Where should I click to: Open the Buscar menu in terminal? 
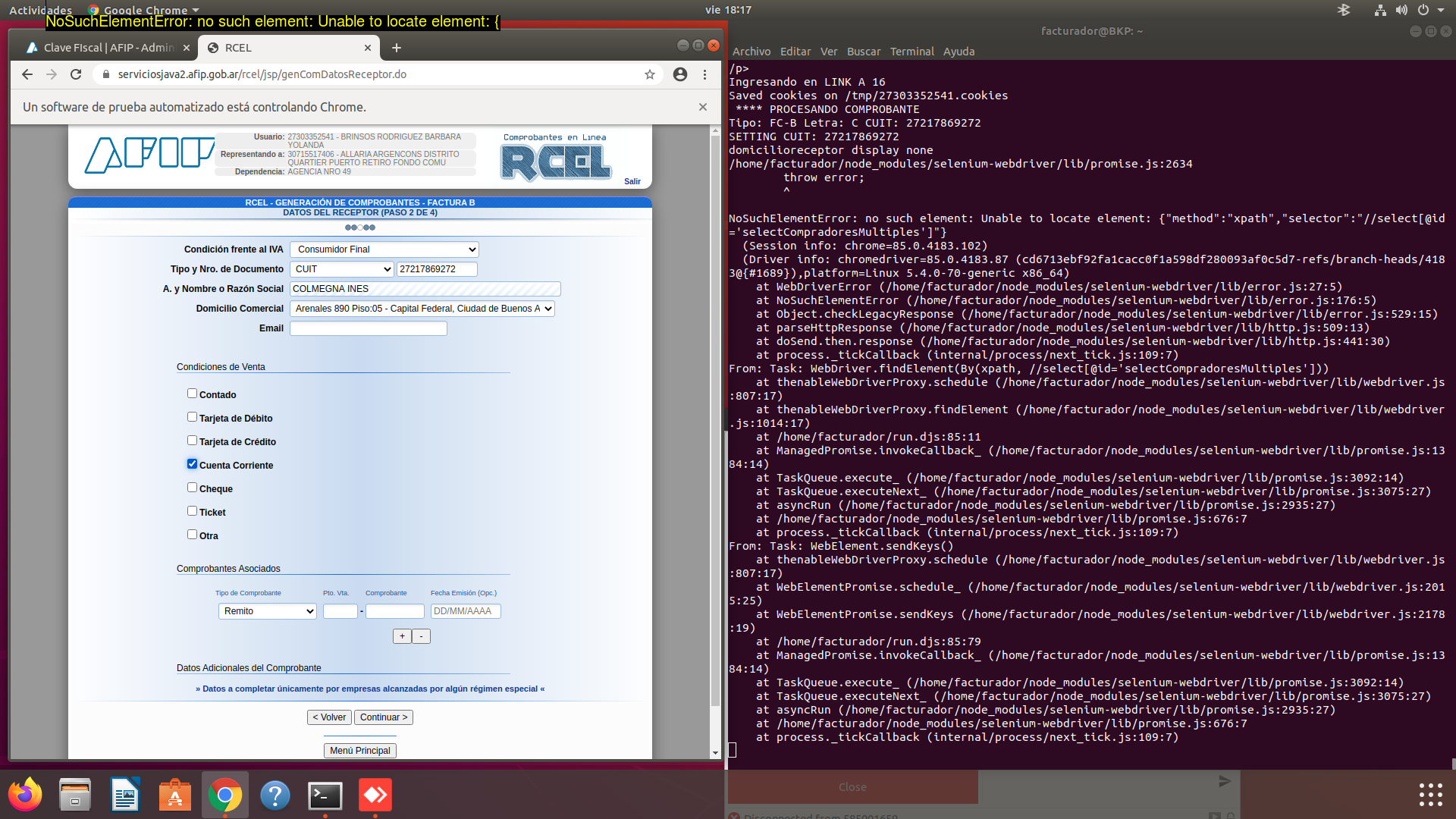tap(864, 52)
